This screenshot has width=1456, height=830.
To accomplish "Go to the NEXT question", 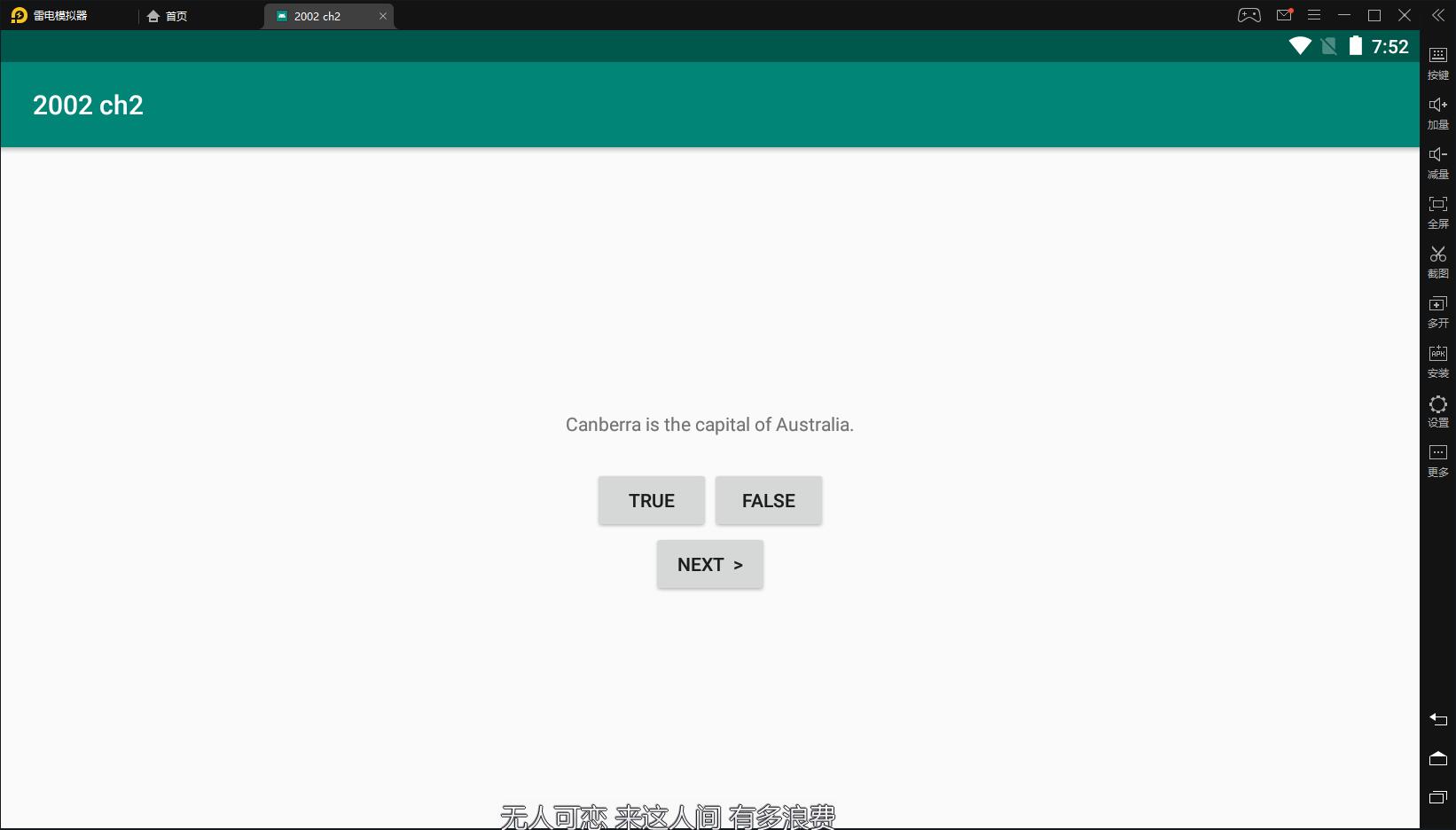I will click(x=710, y=565).
